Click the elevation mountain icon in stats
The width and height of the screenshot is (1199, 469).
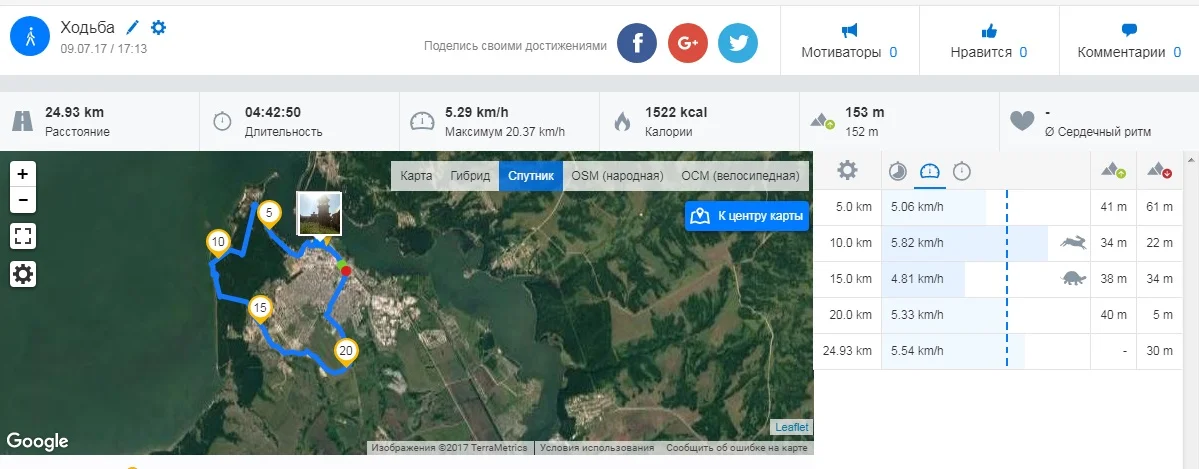(x=823, y=121)
